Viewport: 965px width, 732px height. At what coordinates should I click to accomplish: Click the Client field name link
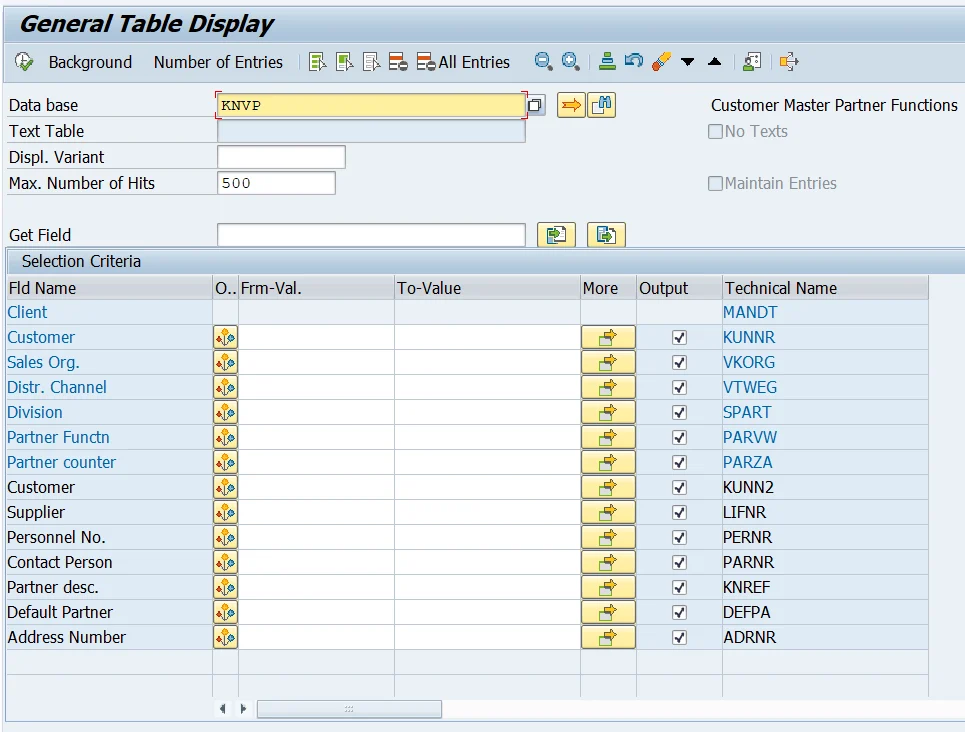[x=27, y=312]
